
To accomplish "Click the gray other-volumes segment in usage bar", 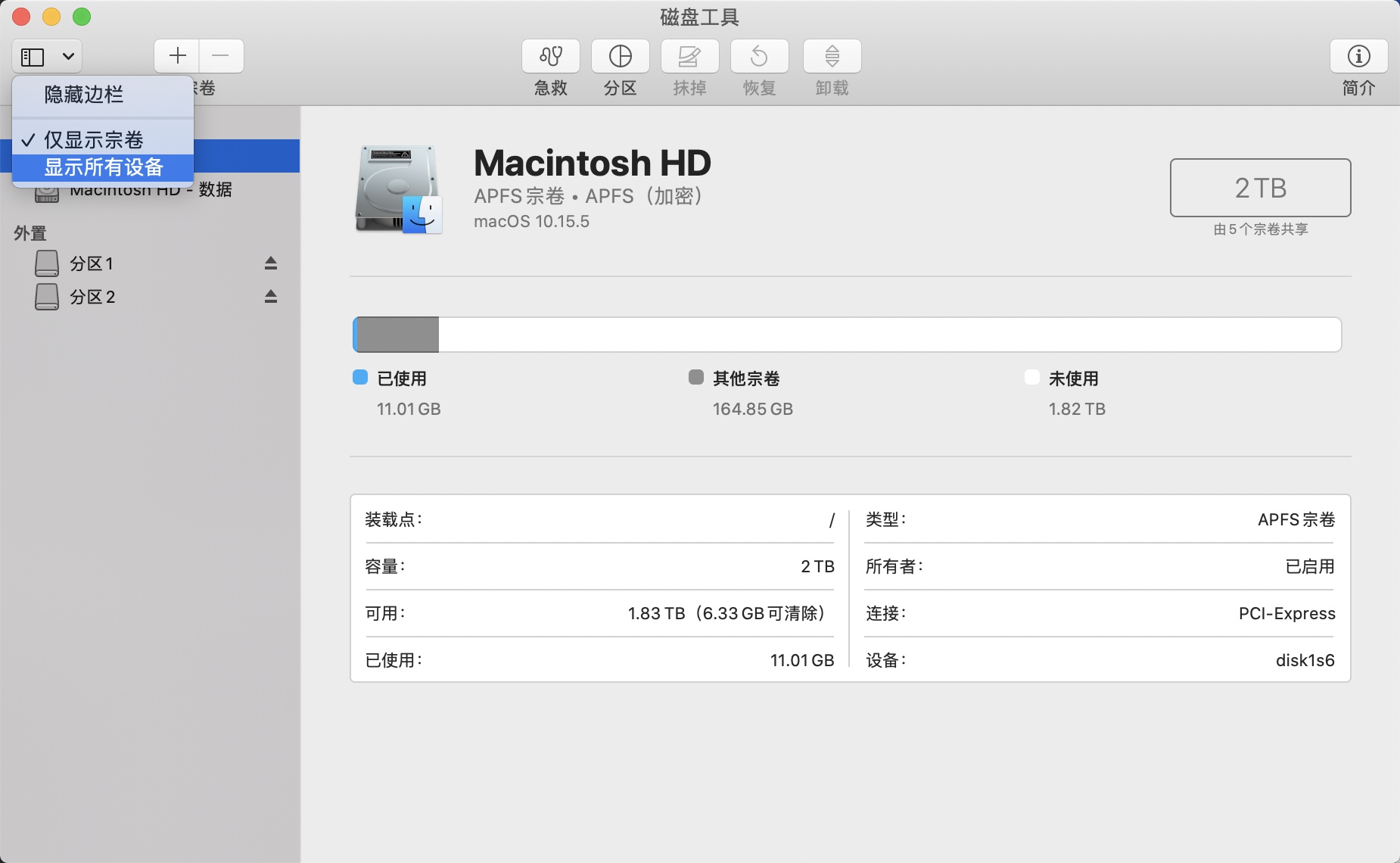I will (398, 335).
